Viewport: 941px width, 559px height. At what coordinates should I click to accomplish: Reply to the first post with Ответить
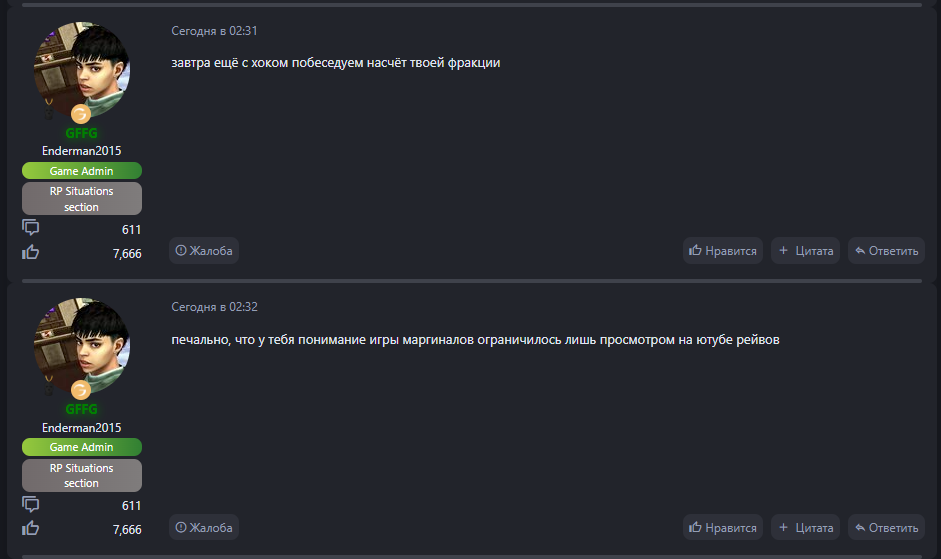[x=886, y=251]
